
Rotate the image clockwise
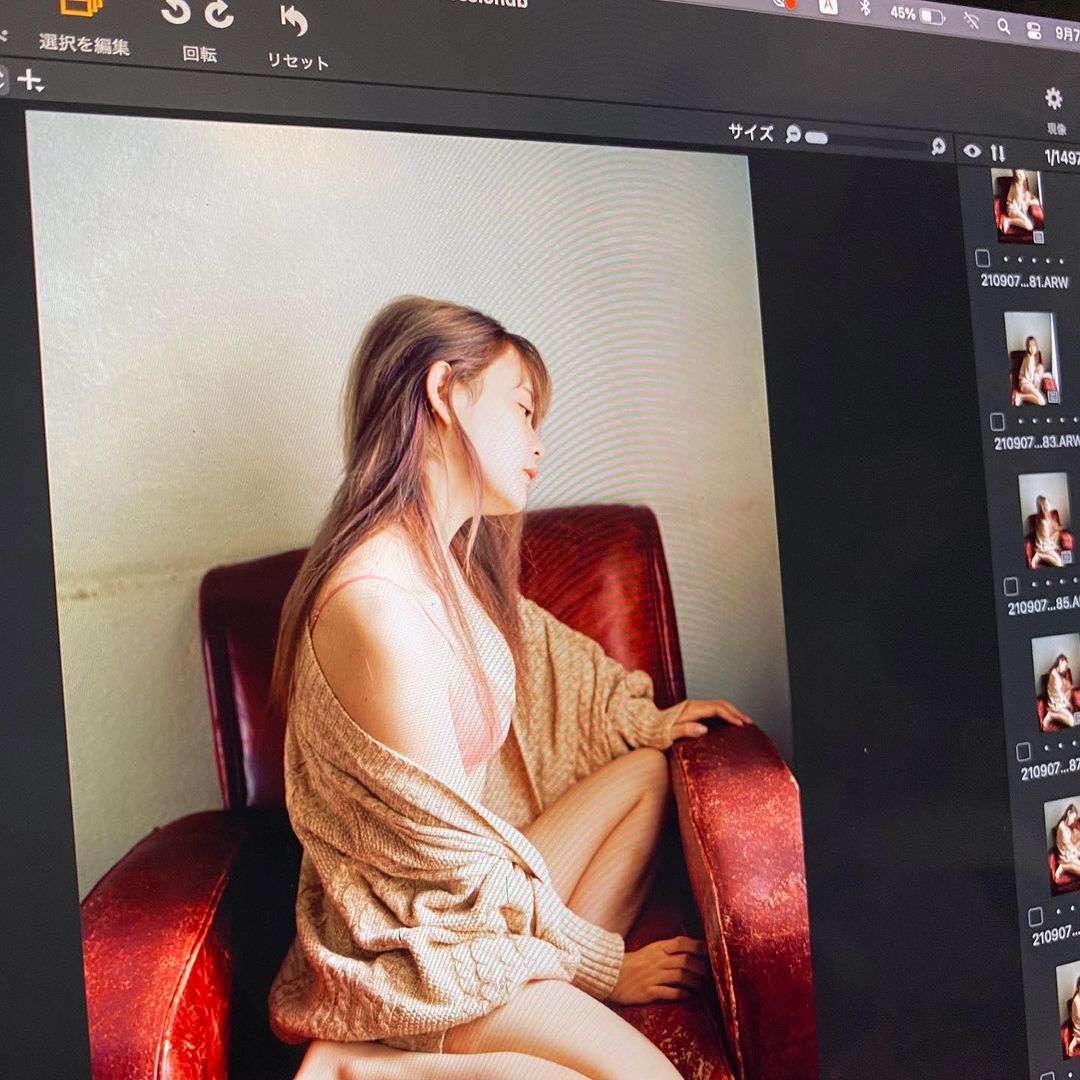tap(219, 14)
